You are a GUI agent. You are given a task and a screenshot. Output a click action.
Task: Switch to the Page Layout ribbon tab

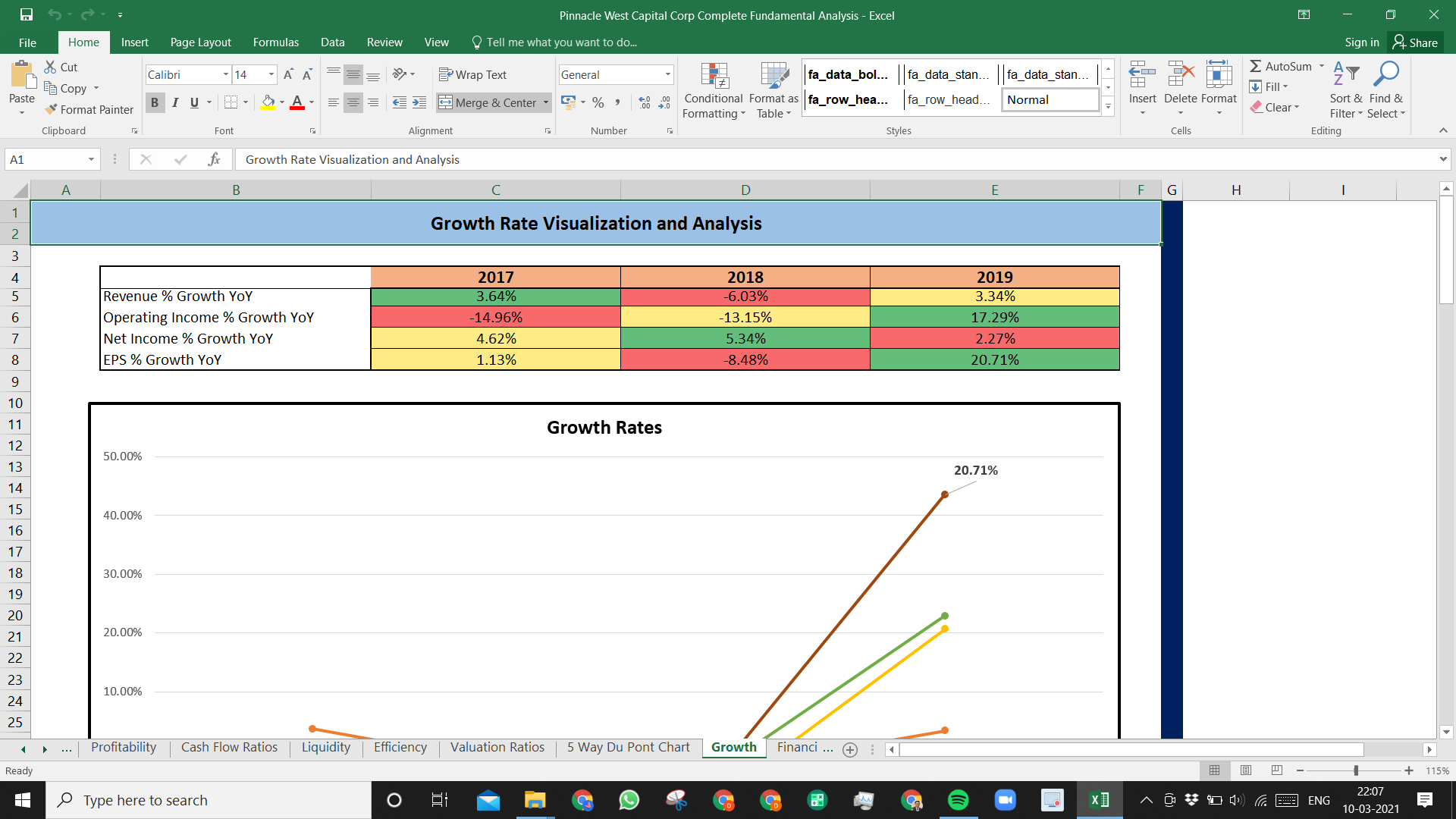(200, 42)
